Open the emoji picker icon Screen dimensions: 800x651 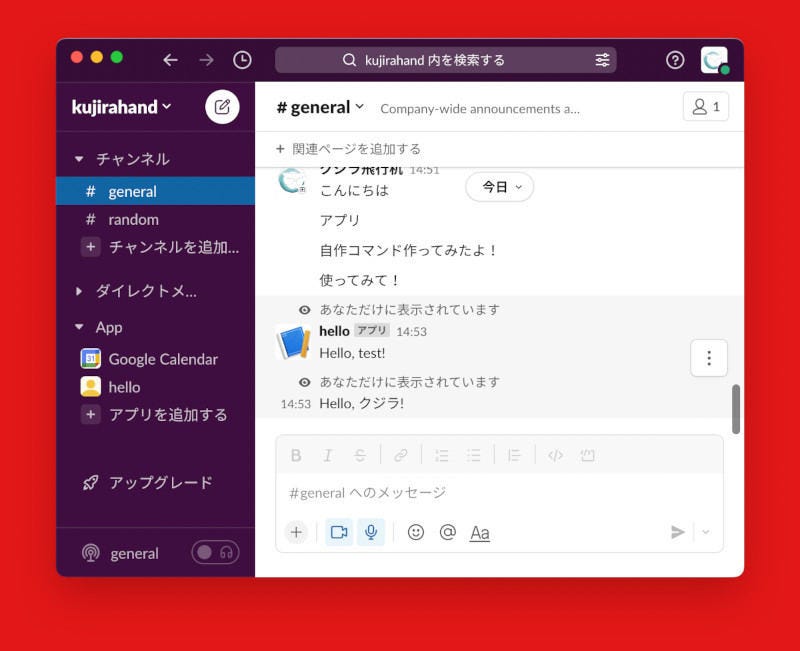coord(416,532)
